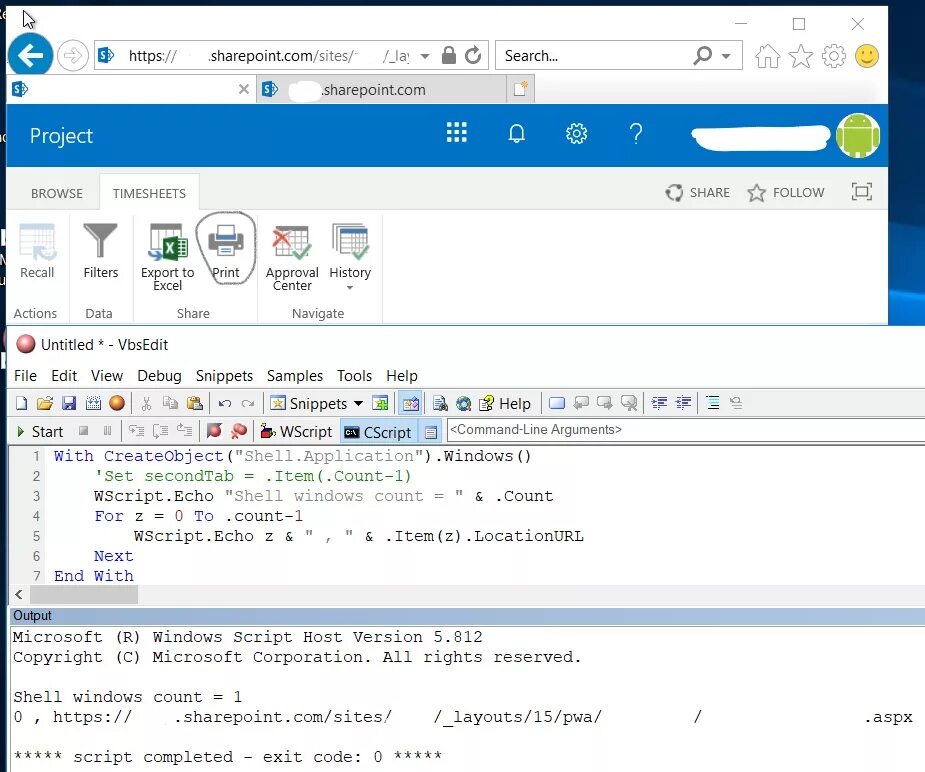Viewport: 925px width, 772px height.
Task: Refresh the SharePoint page
Action: (473, 55)
